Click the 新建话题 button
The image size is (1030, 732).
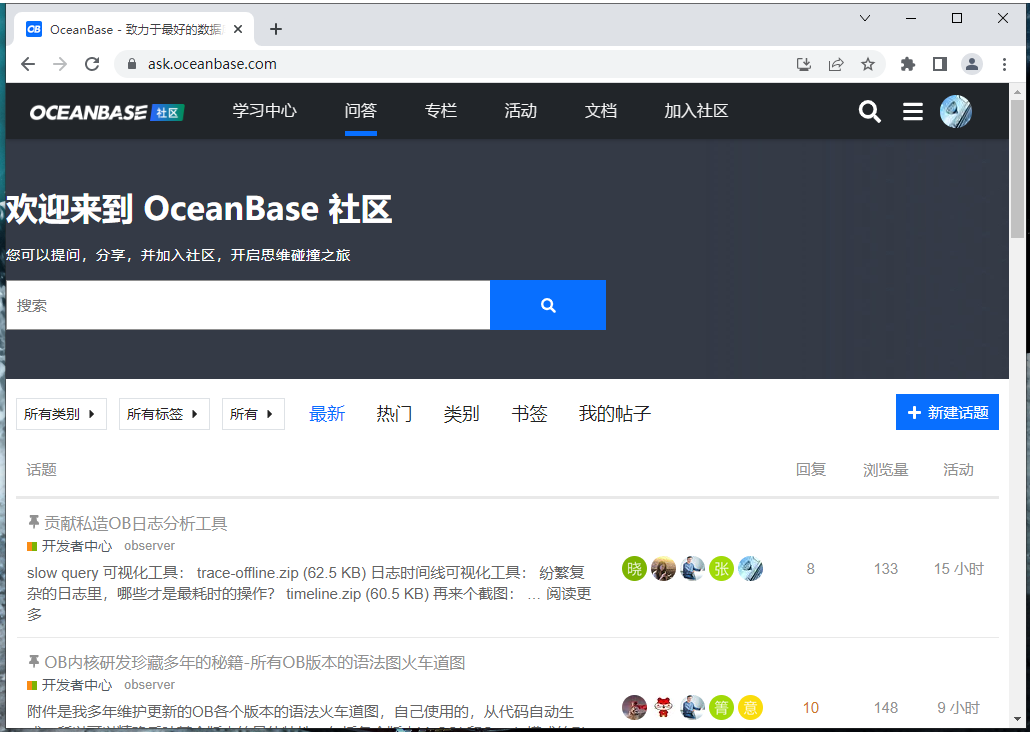[x=947, y=412]
